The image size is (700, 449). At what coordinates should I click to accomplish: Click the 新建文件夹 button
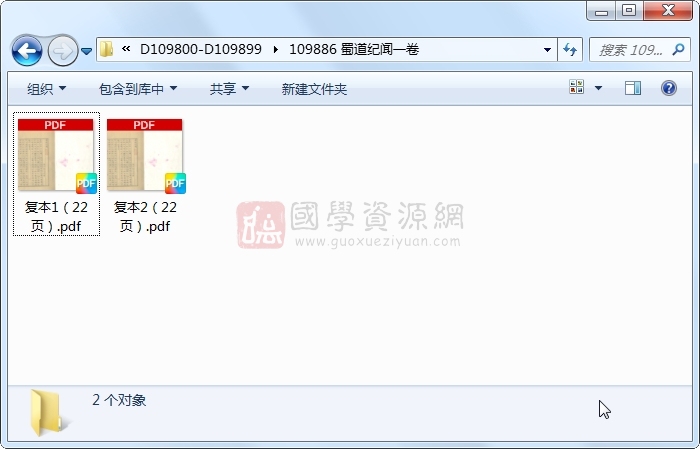(314, 89)
